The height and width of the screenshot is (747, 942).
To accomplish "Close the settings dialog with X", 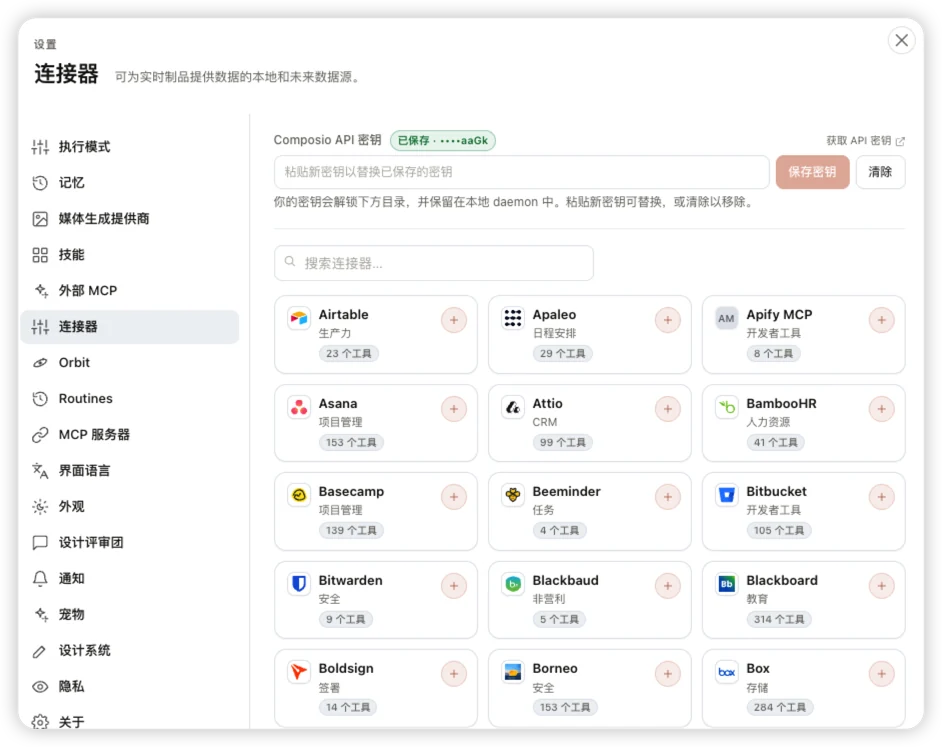I will click(x=901, y=40).
